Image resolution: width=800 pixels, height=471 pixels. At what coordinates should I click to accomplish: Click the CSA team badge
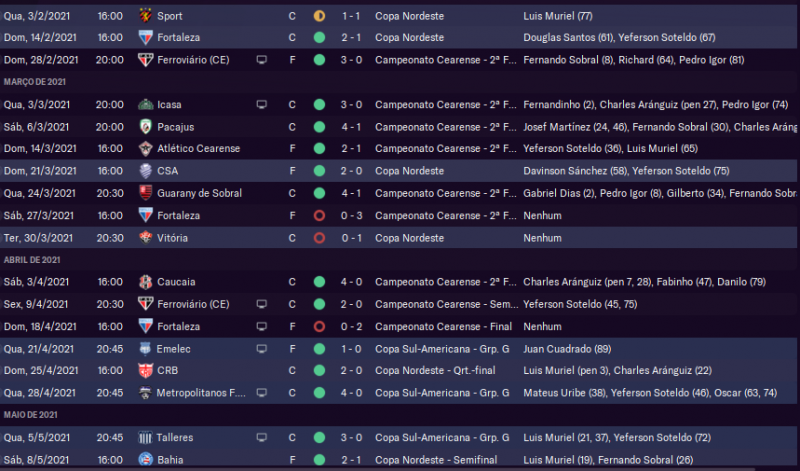click(x=145, y=171)
